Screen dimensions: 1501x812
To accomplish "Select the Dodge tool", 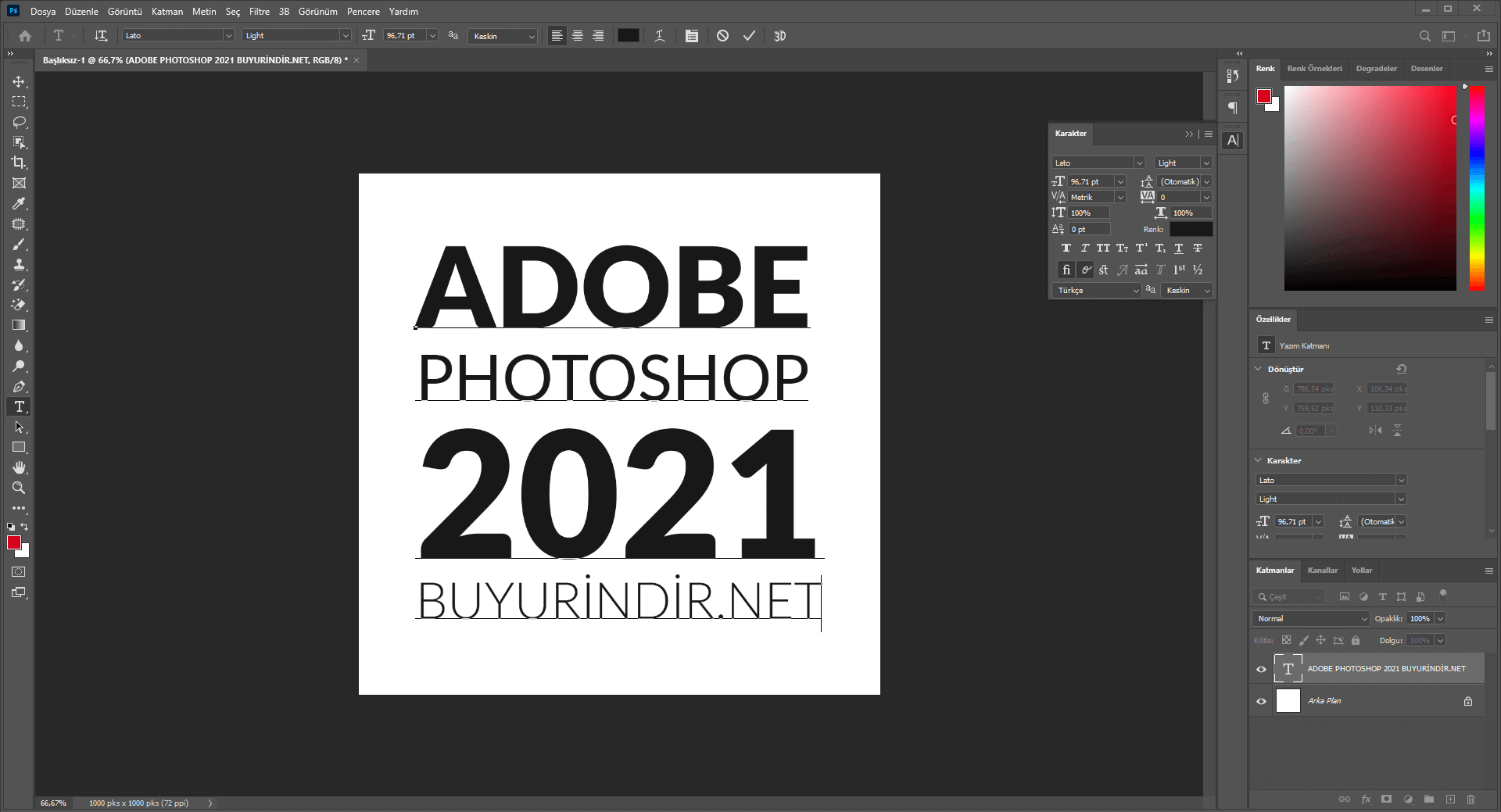I will (x=19, y=366).
